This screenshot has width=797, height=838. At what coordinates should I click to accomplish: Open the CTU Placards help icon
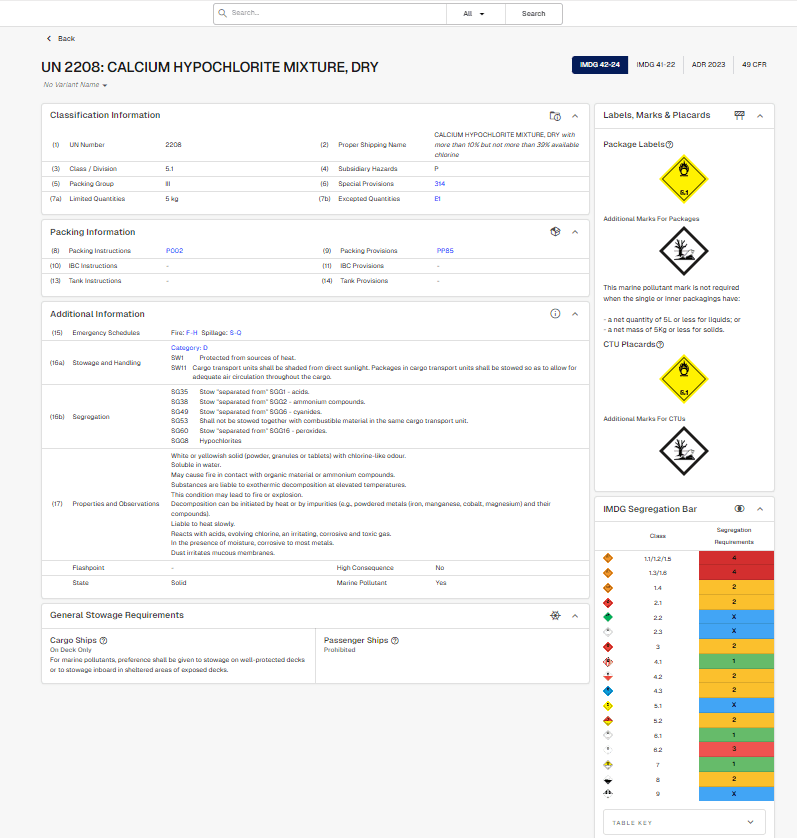click(x=660, y=345)
